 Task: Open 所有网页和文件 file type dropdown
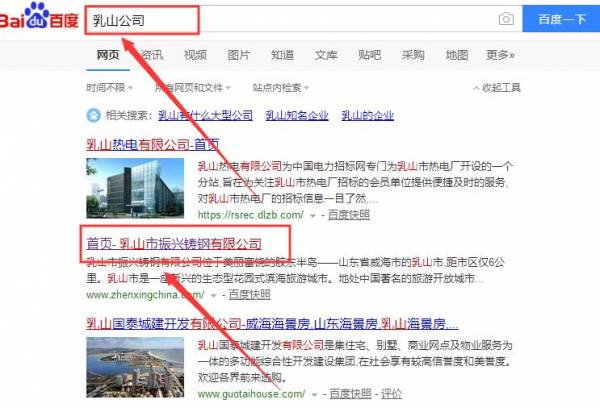tap(193, 88)
